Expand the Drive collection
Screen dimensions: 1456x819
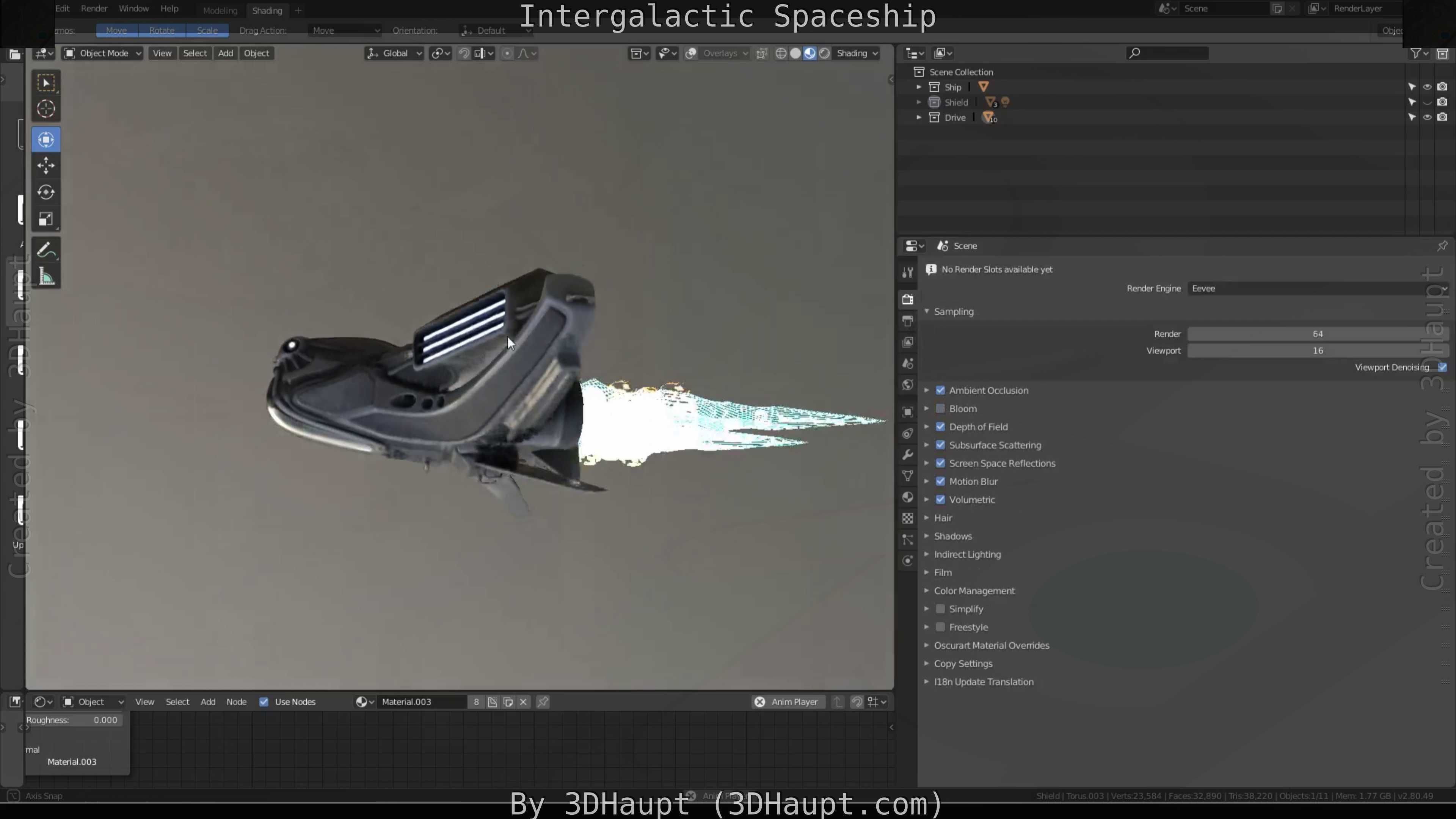pos(919,118)
